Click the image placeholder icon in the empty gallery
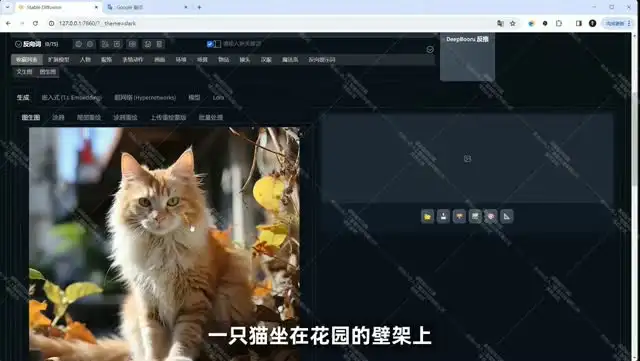 (467, 158)
